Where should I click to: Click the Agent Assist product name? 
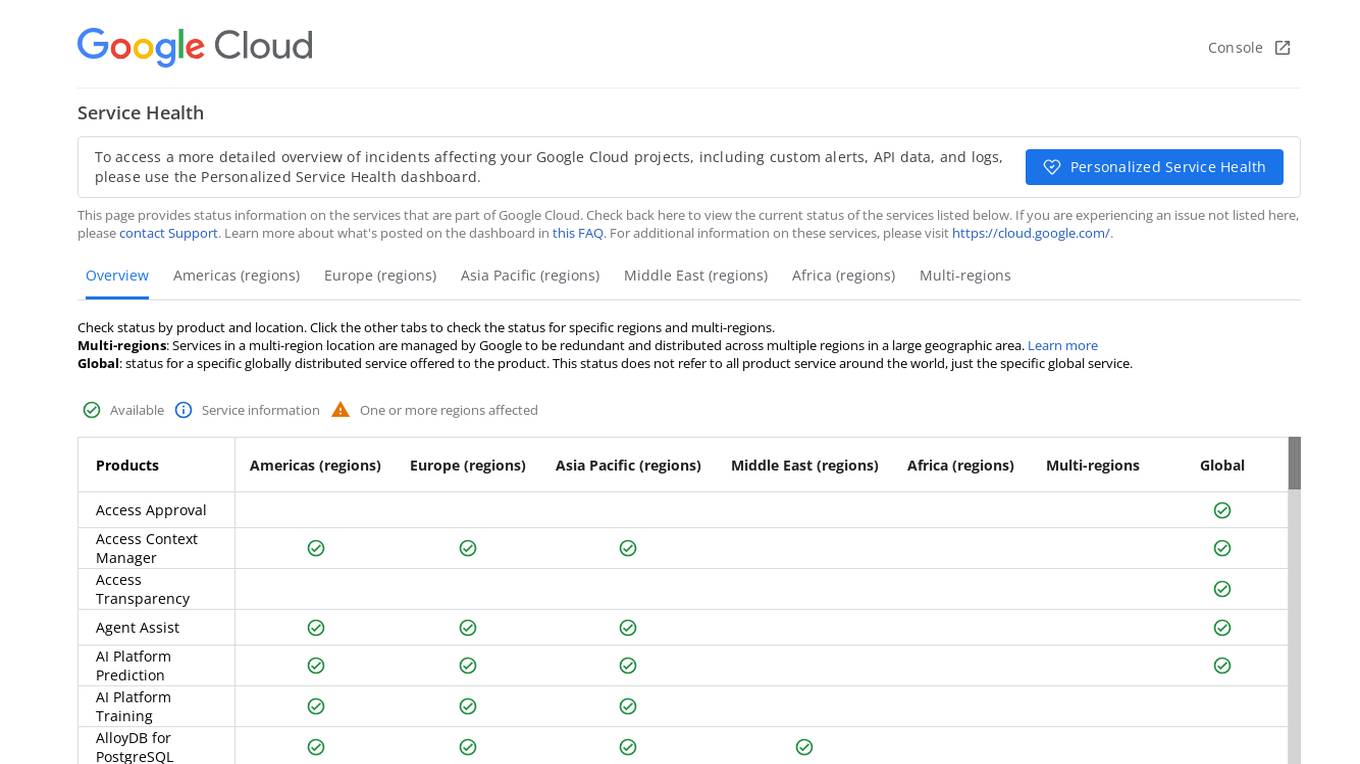138,628
